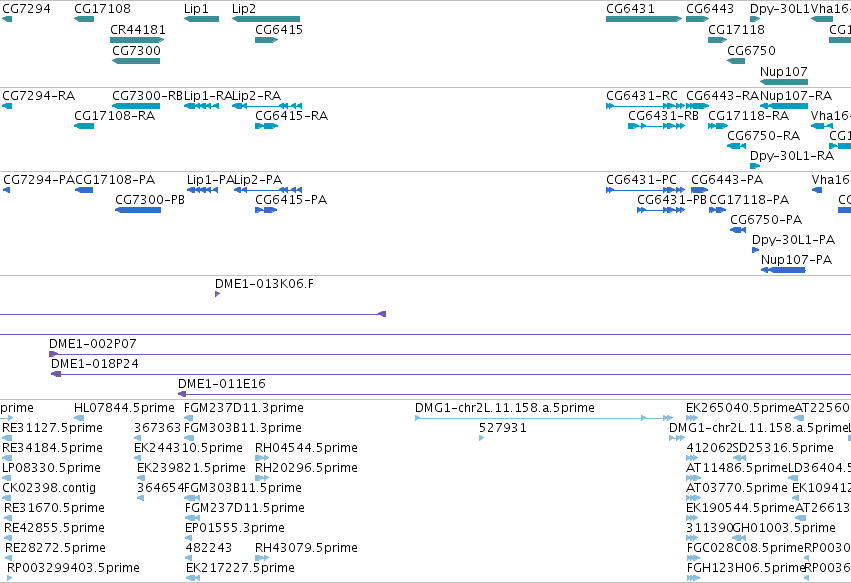
Task: Click the FGM237D11.3prime EST label
Action: coord(244,408)
